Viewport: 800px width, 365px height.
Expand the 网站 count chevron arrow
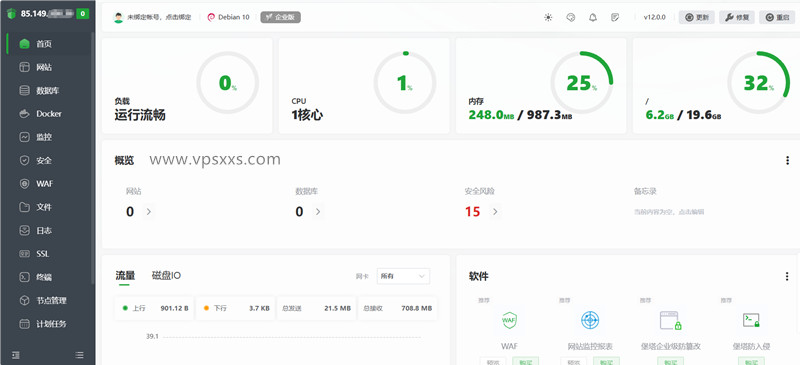148,211
